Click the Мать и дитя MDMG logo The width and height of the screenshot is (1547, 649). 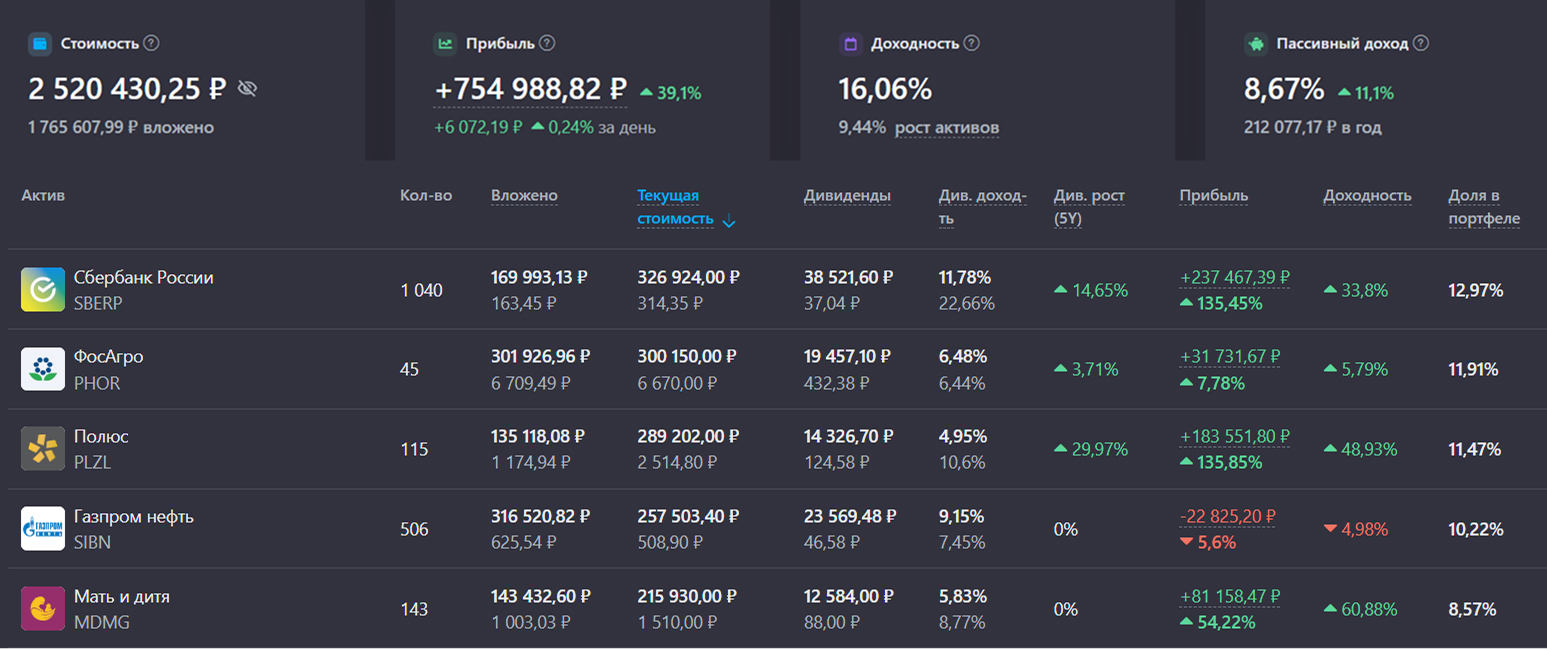(x=43, y=608)
